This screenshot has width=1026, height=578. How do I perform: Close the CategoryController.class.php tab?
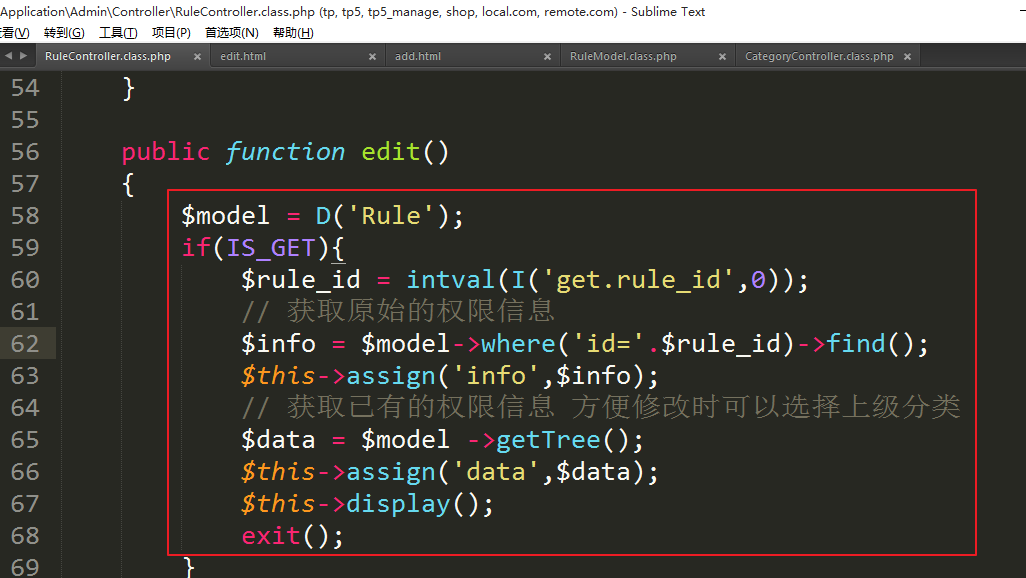[x=907, y=57]
